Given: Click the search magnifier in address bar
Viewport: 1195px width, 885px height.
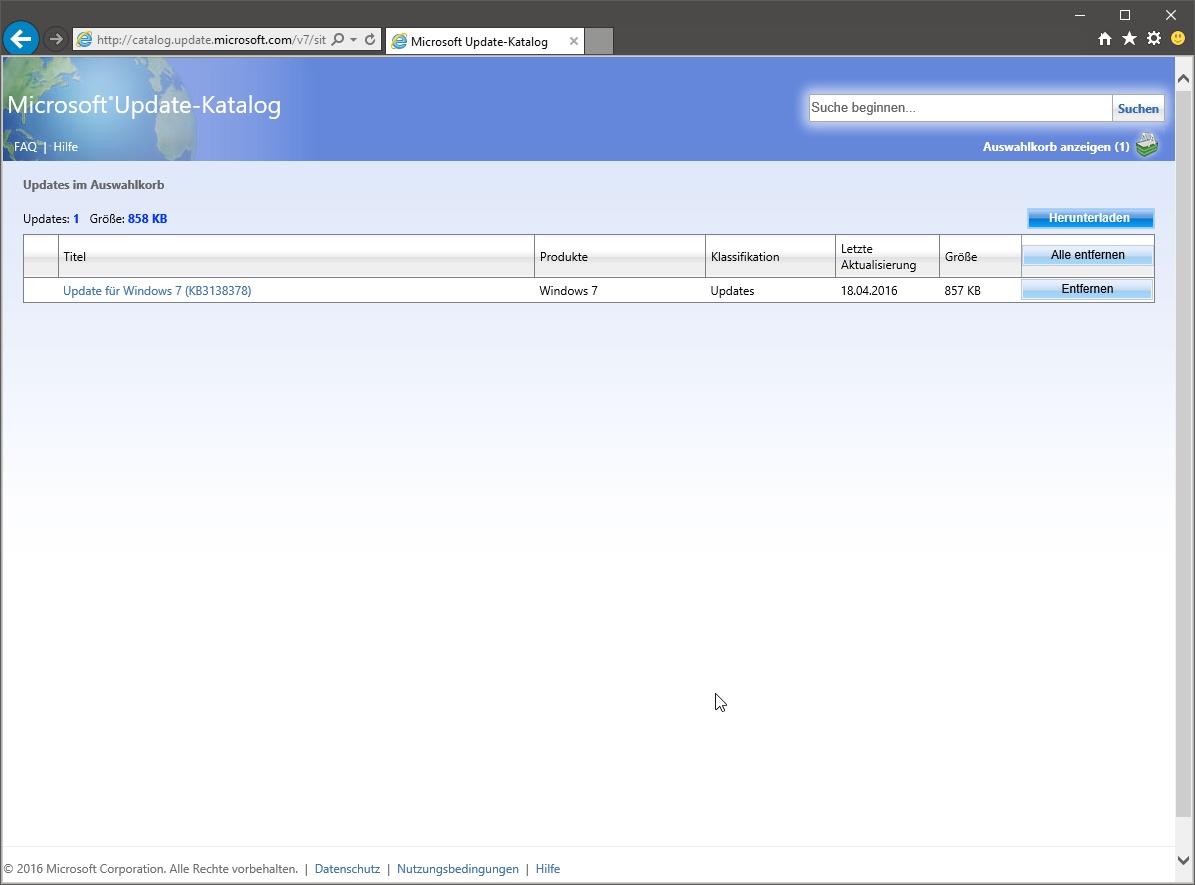Looking at the screenshot, I should 338,40.
